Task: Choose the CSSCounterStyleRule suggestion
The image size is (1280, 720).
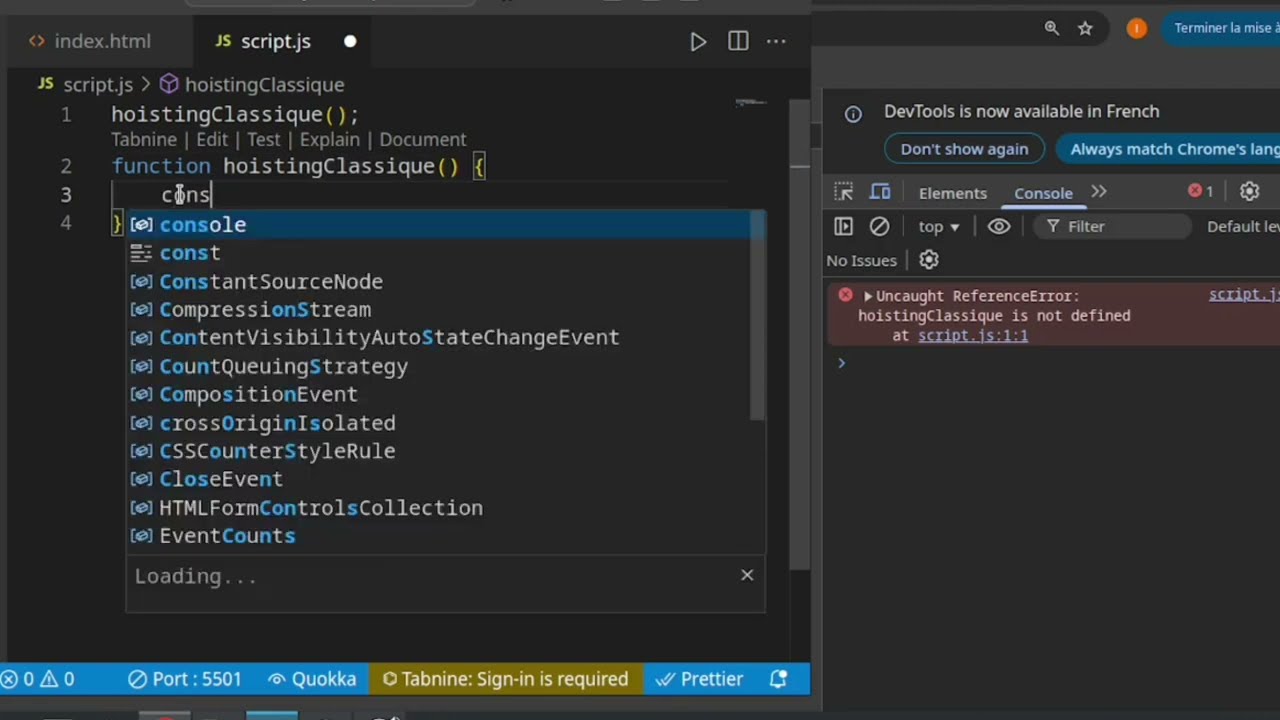Action: point(439,451)
